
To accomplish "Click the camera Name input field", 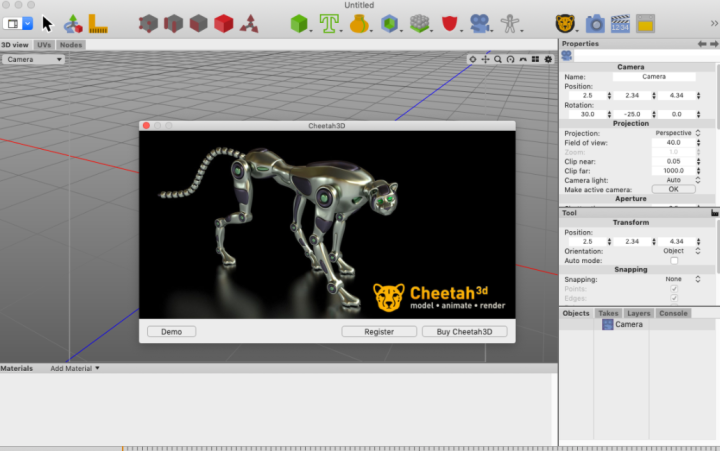I will click(654, 77).
